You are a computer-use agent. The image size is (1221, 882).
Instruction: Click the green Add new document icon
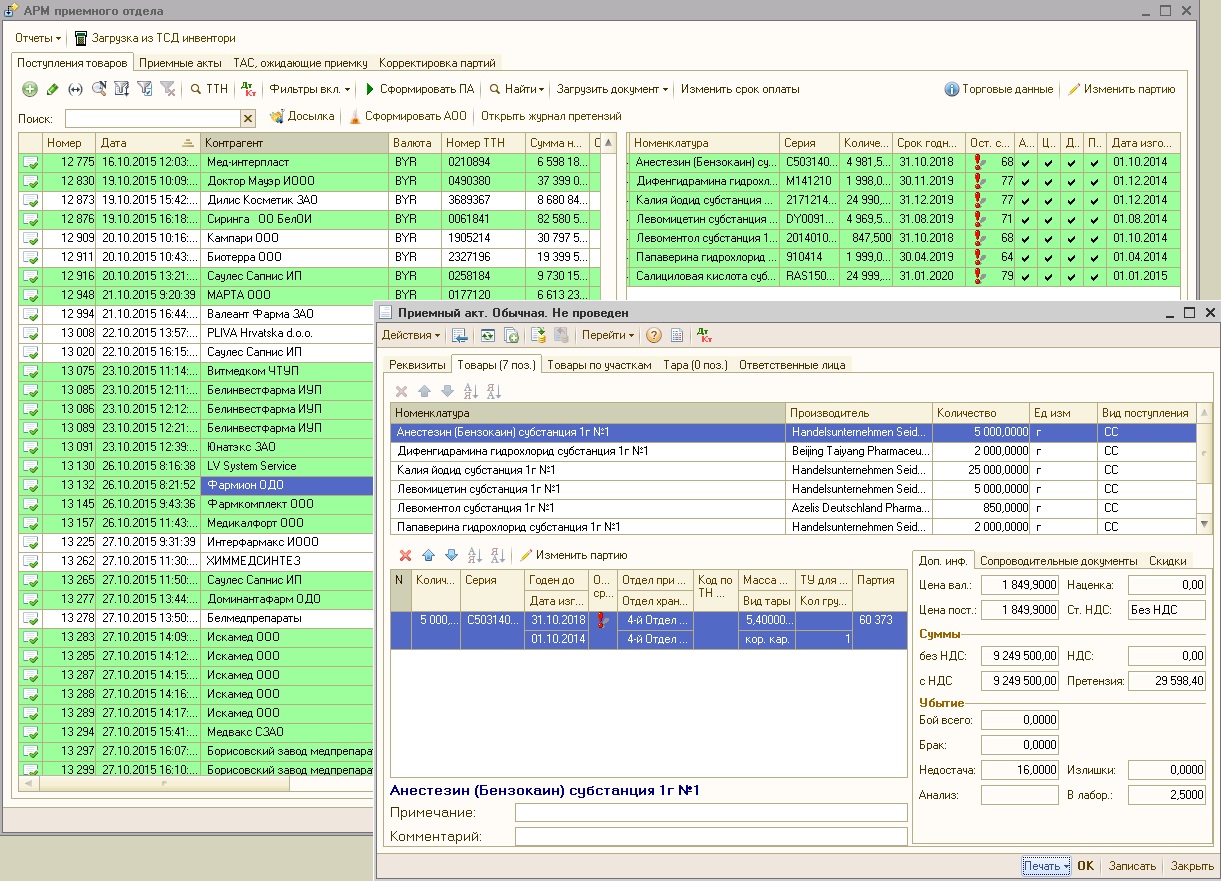click(x=30, y=90)
